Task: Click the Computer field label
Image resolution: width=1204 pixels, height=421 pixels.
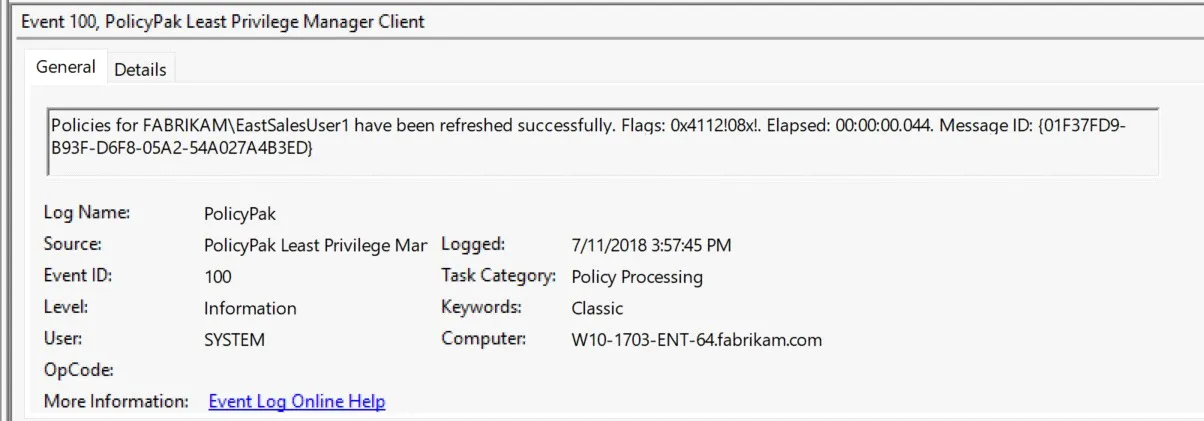Action: (x=484, y=338)
